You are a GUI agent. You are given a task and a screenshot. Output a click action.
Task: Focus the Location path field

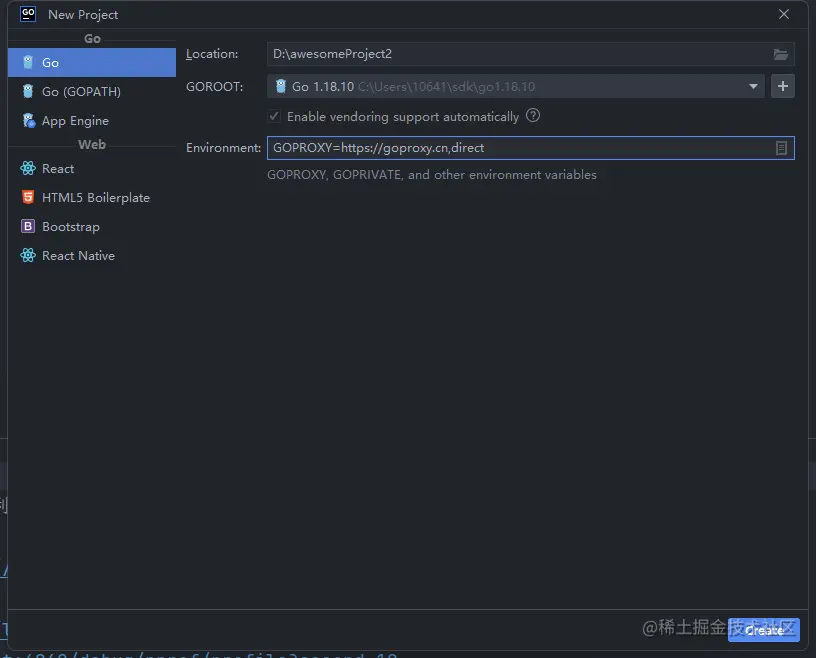point(530,54)
